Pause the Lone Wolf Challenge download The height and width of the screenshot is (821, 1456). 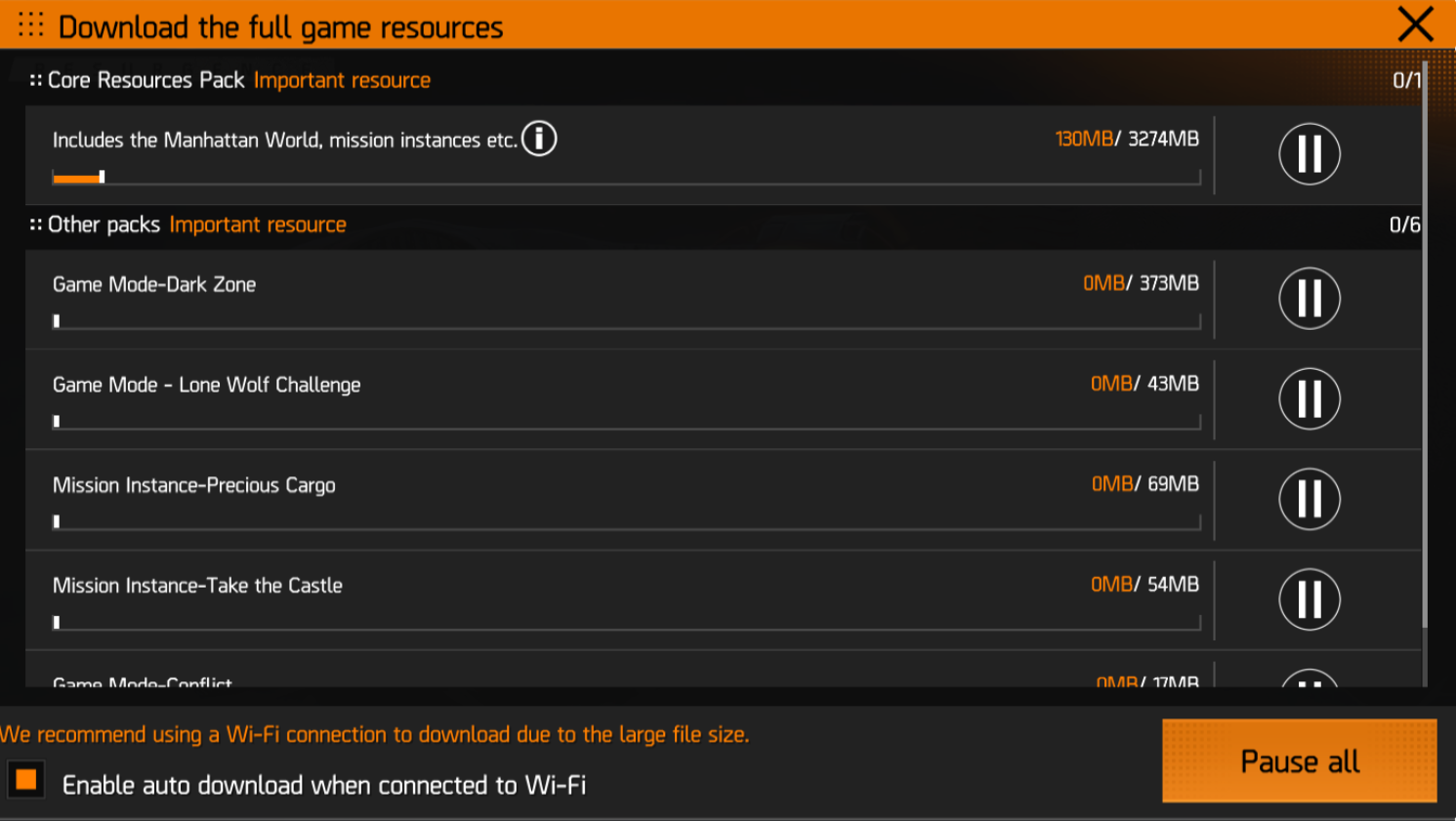click(x=1309, y=398)
